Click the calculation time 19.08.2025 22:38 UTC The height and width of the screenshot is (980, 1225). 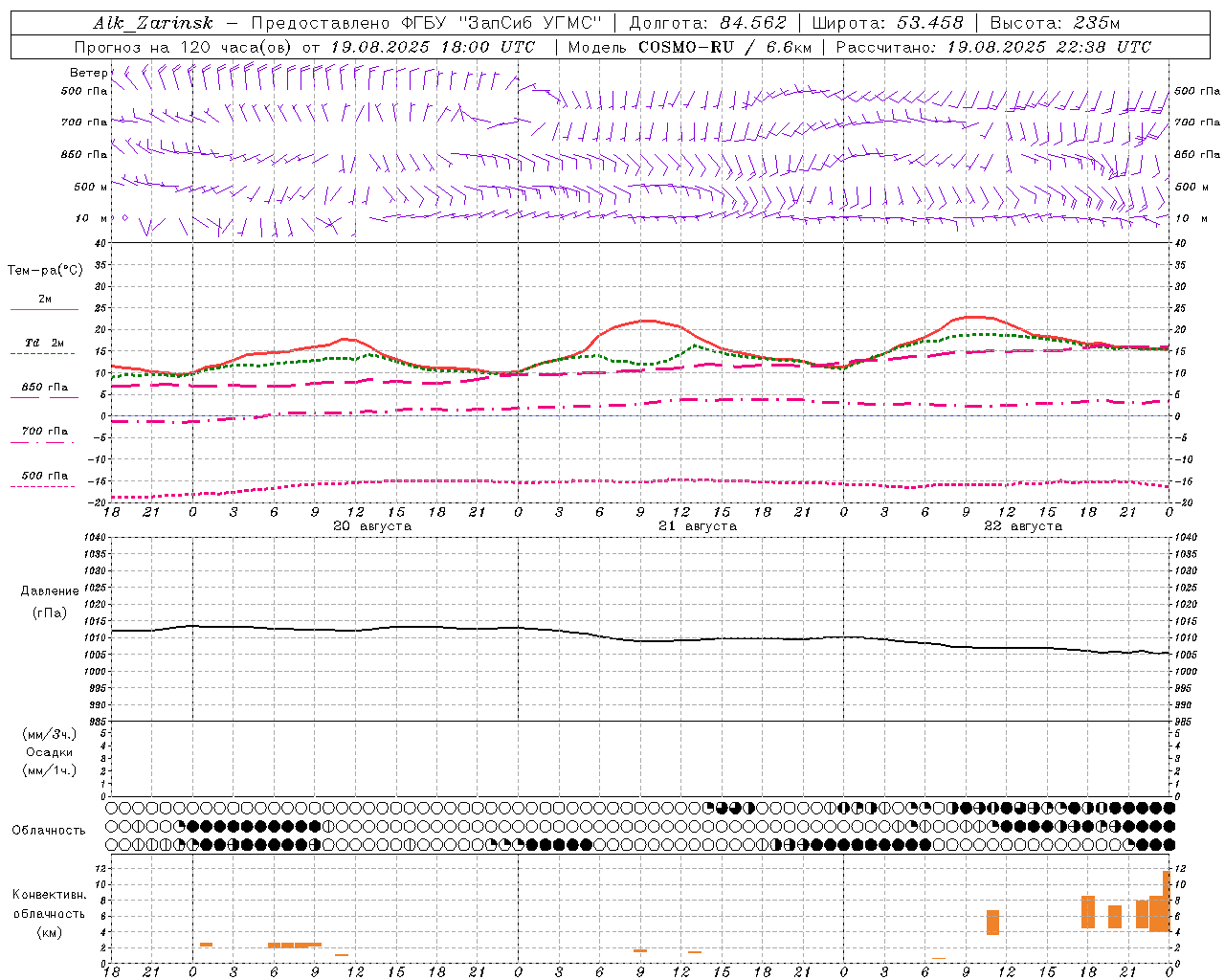tap(1049, 47)
